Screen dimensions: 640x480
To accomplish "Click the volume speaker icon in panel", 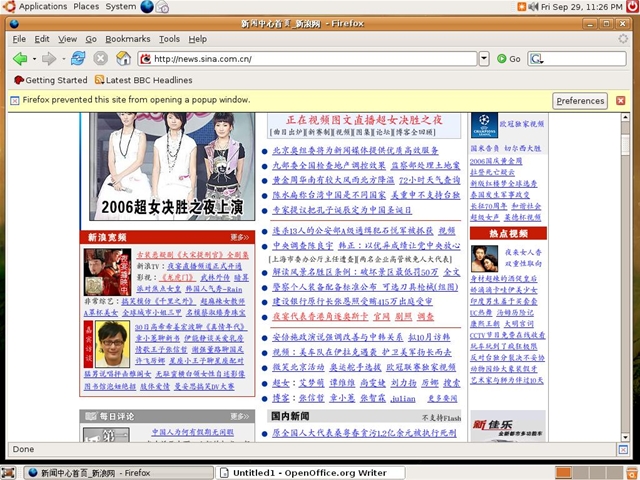I will tap(533, 7).
